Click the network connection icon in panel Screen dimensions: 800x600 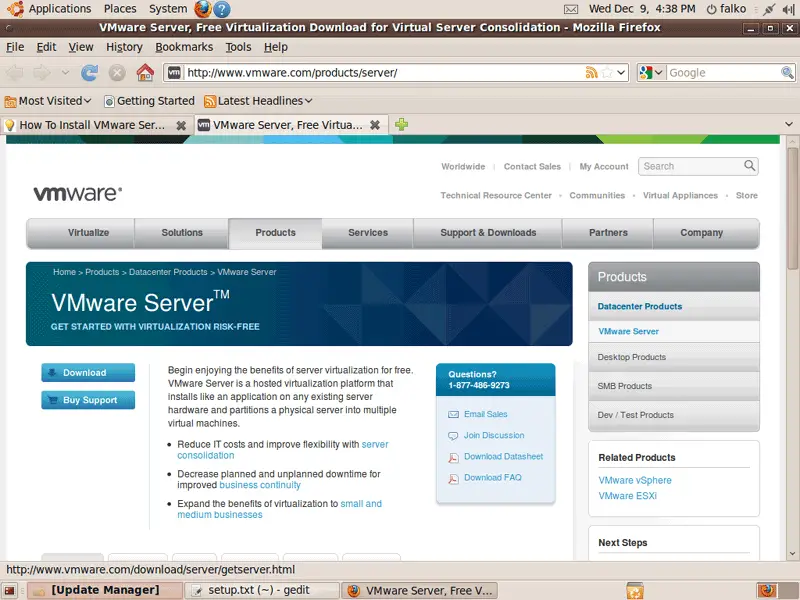[768, 9]
